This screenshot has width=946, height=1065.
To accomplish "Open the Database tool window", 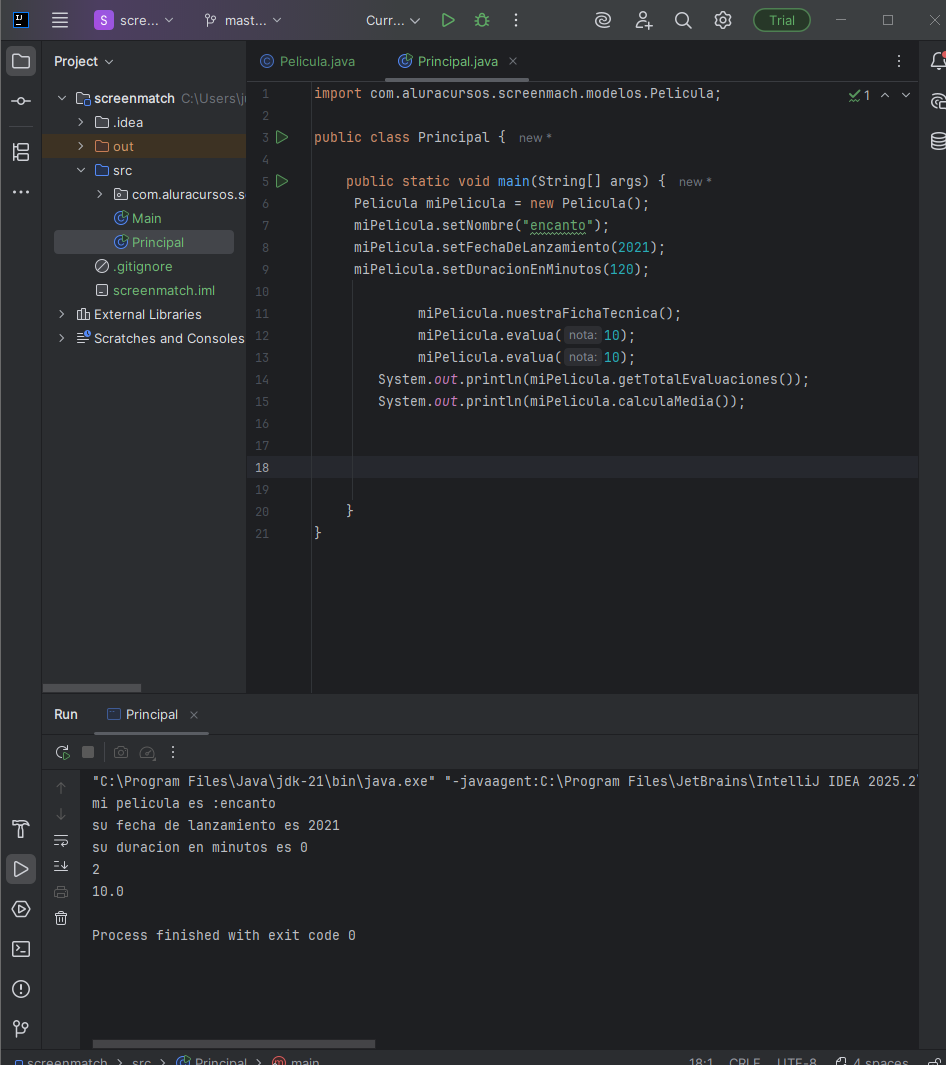I will click(938, 141).
